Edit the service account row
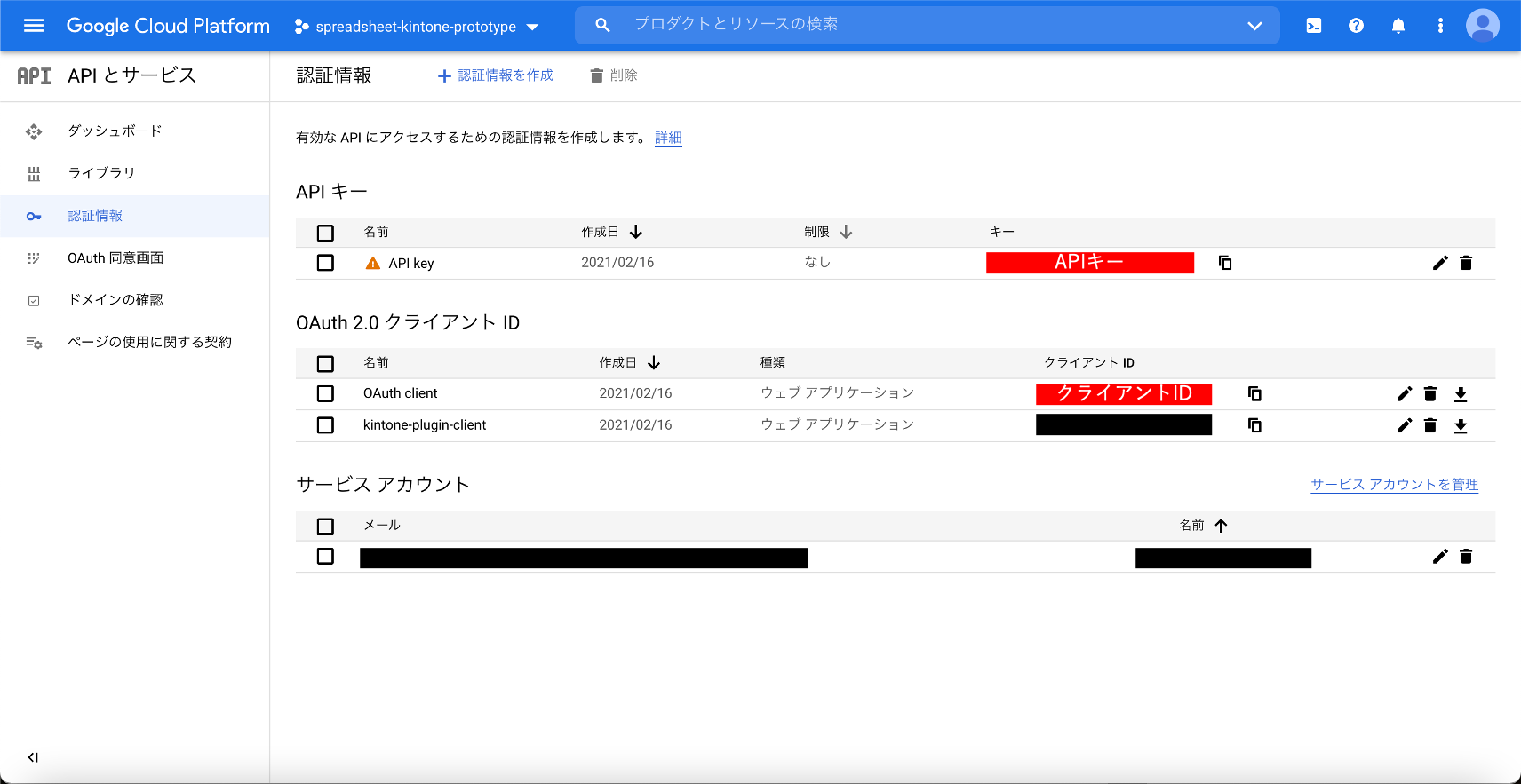This screenshot has height=784, width=1521. (x=1439, y=557)
